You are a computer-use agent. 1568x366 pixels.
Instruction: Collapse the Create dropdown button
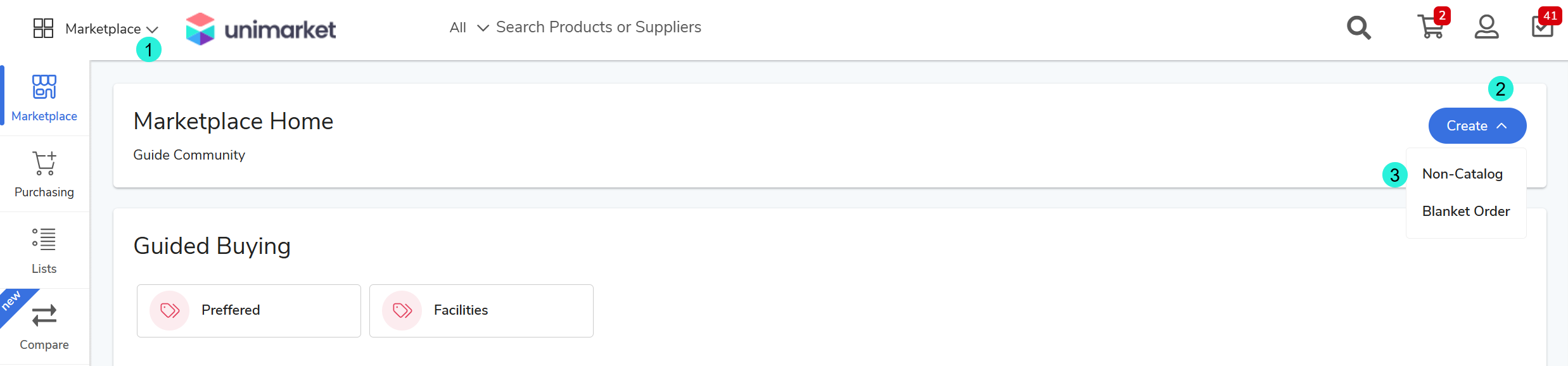(1477, 126)
